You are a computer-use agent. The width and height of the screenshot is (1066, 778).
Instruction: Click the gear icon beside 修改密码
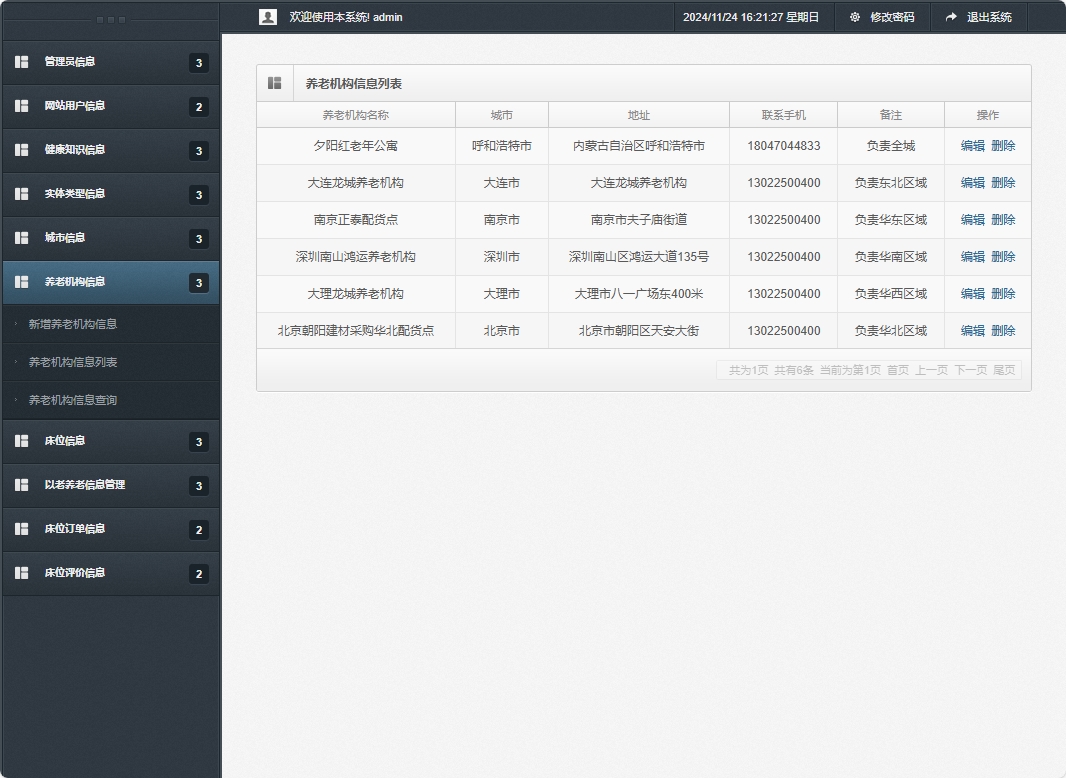click(x=854, y=17)
